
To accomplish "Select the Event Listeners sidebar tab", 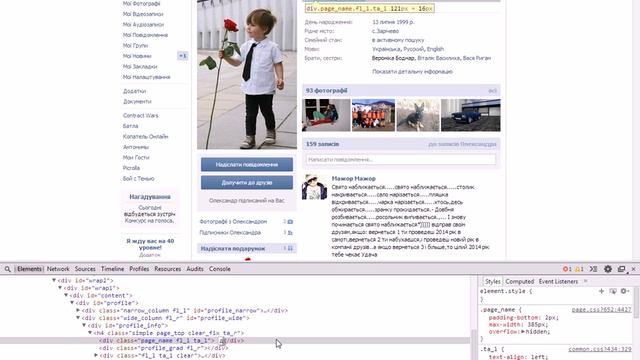I will (x=558, y=281).
